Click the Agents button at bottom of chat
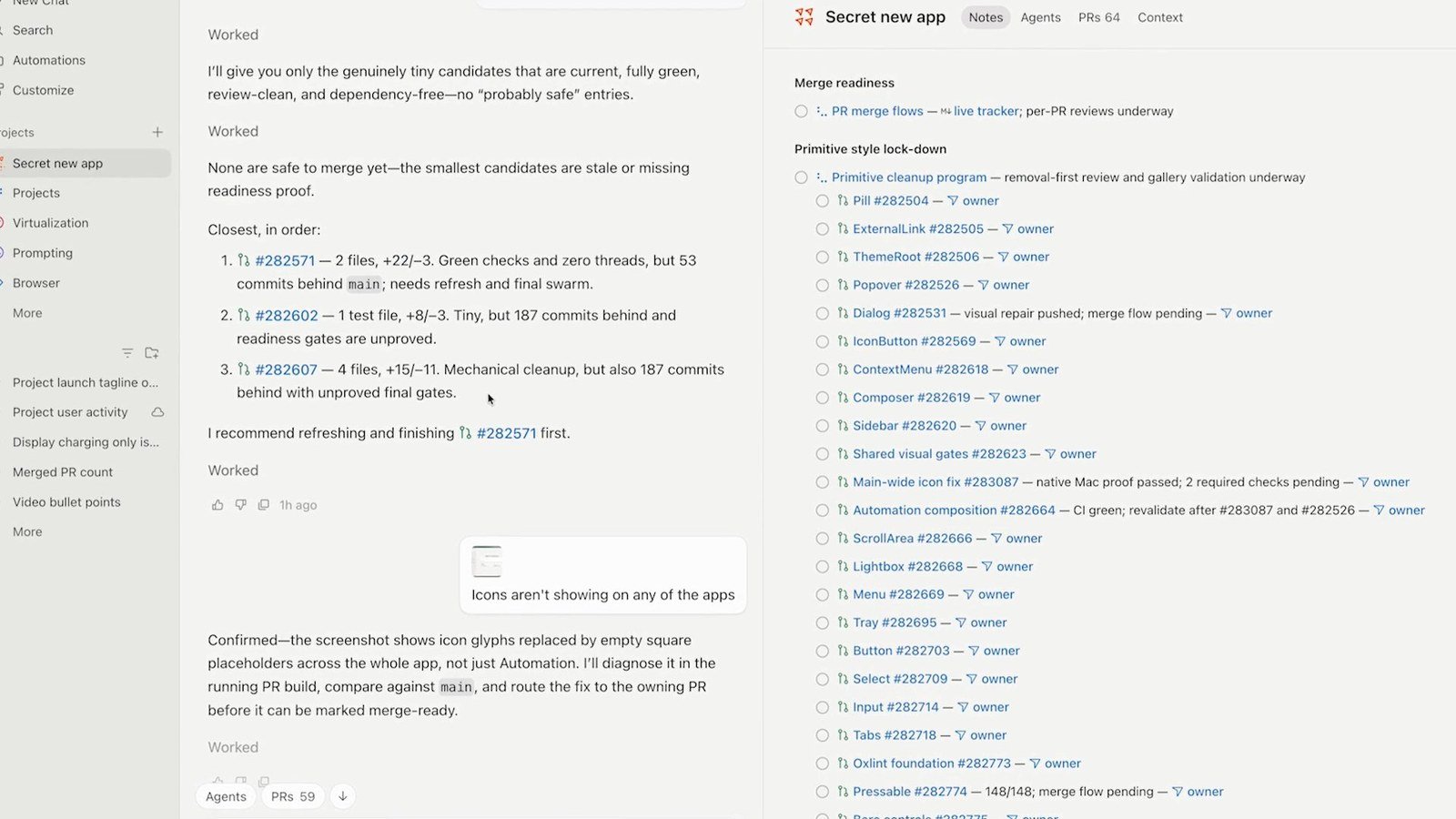The height and width of the screenshot is (819, 1456). point(226,796)
